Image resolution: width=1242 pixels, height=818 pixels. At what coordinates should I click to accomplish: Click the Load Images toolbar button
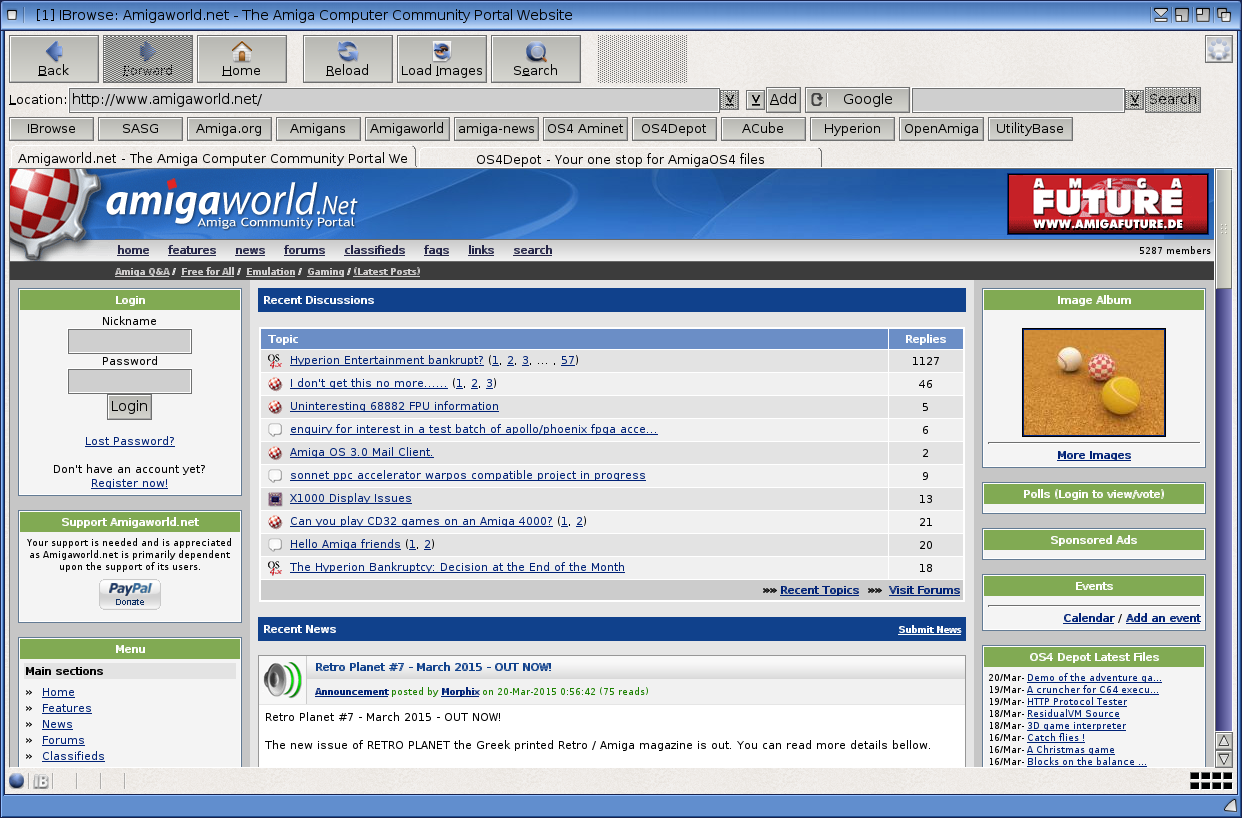[x=442, y=59]
